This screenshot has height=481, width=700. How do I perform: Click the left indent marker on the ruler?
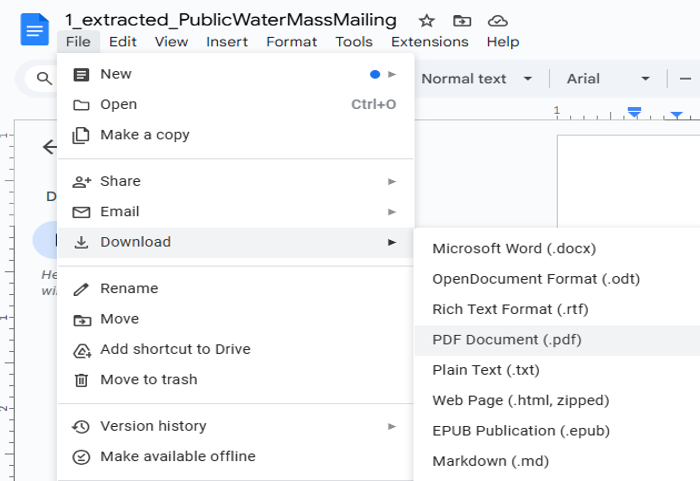tap(634, 113)
